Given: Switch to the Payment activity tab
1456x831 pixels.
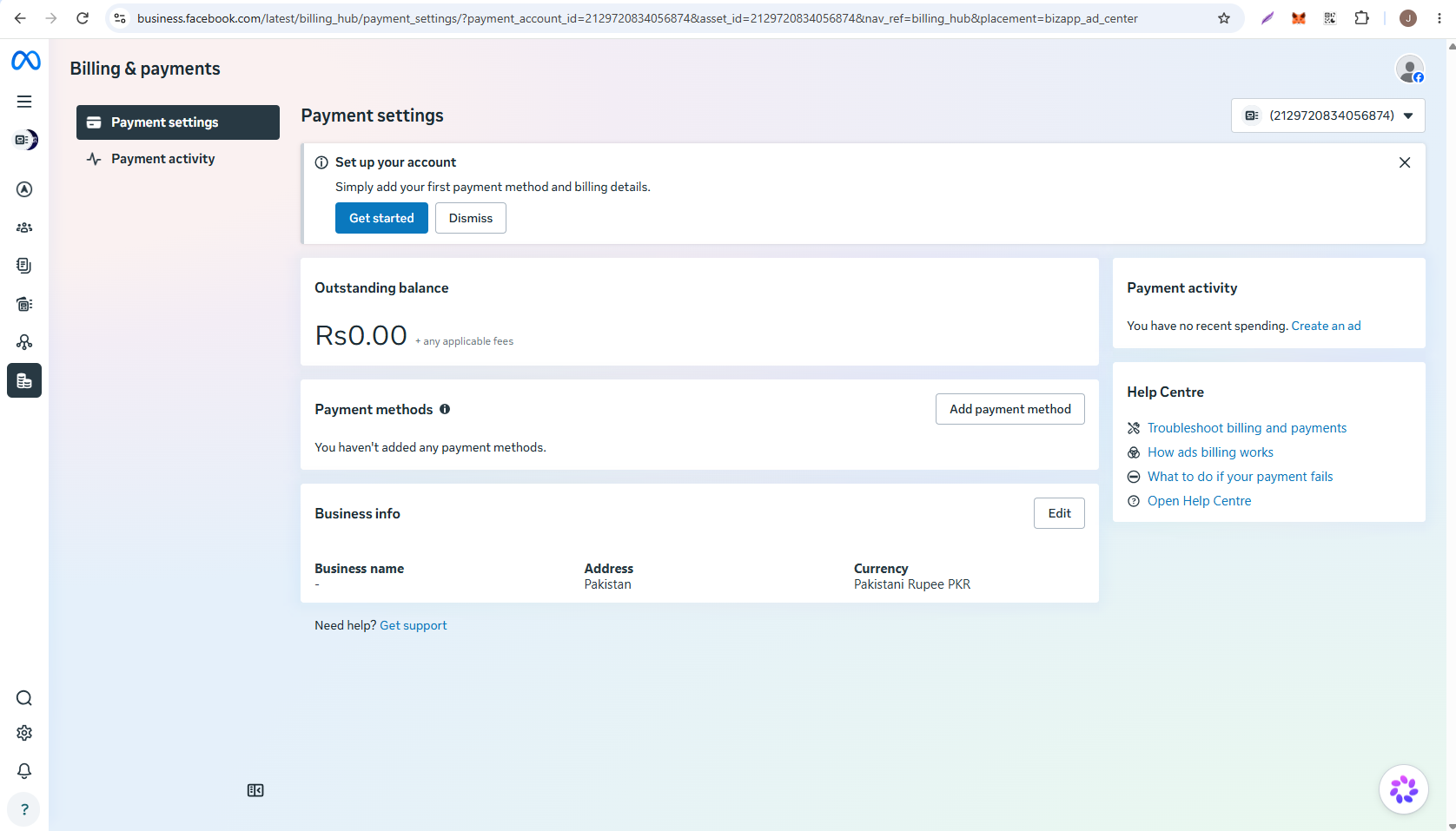Looking at the screenshot, I should pos(178,159).
